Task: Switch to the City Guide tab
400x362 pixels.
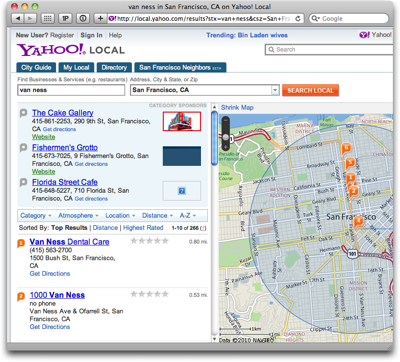Action: [36, 67]
